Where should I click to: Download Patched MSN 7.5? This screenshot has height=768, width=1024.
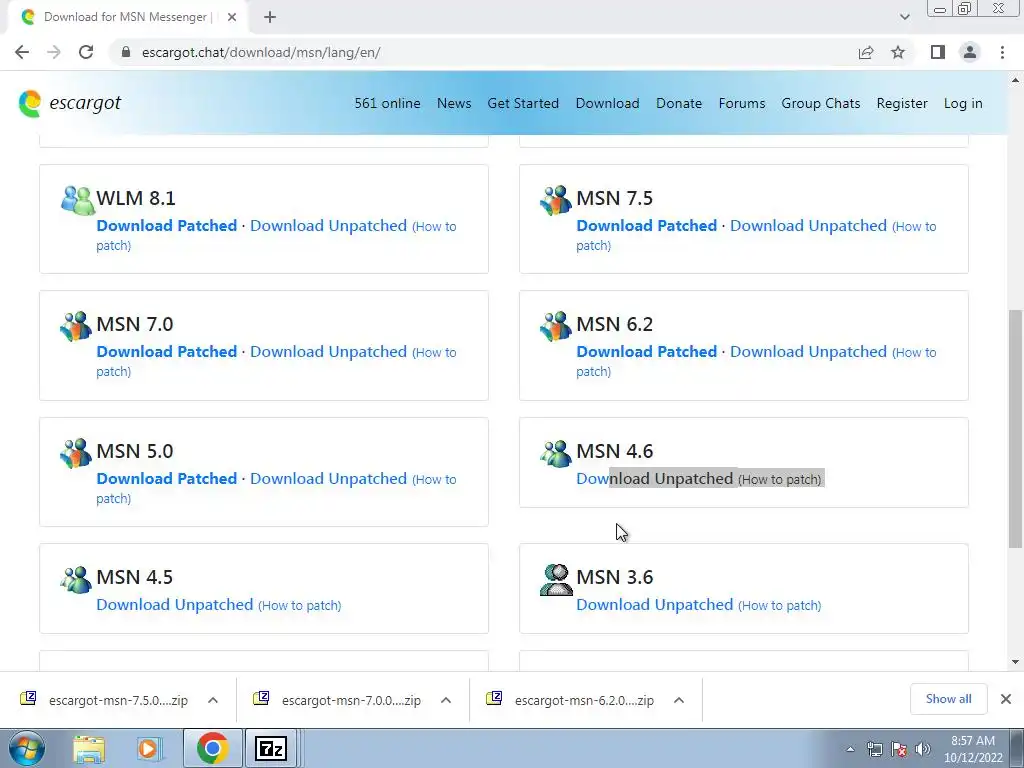pos(647,226)
